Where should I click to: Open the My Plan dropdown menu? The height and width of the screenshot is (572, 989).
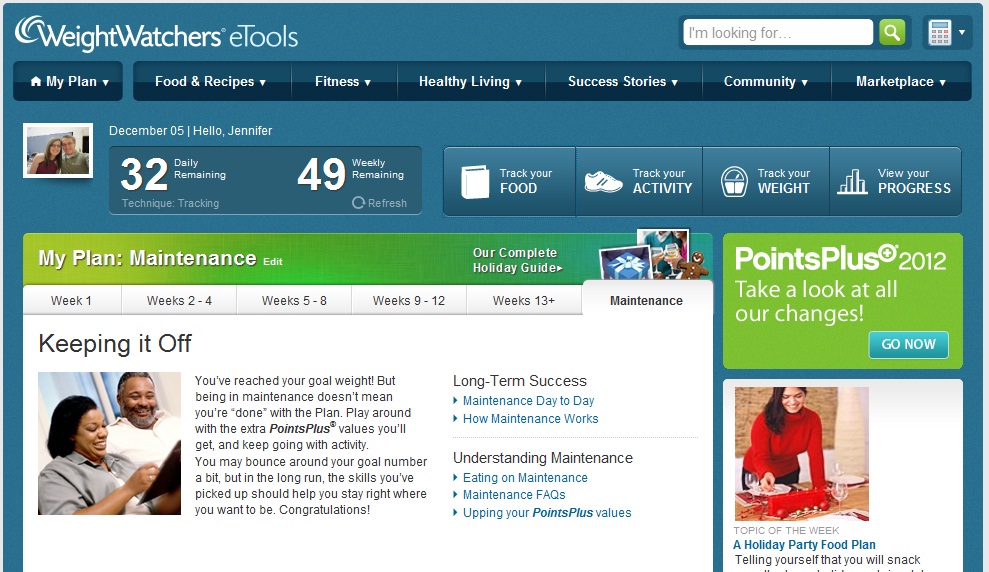coord(68,81)
